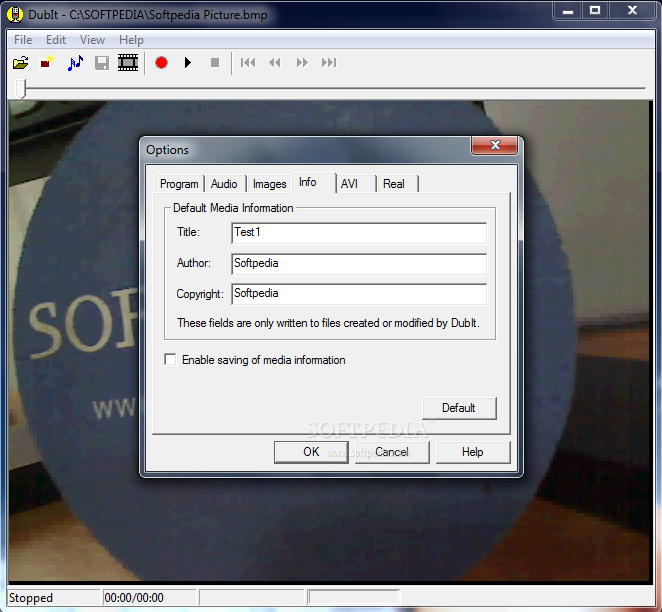Click the Author input field
The height and width of the screenshot is (612, 662).
click(x=359, y=264)
